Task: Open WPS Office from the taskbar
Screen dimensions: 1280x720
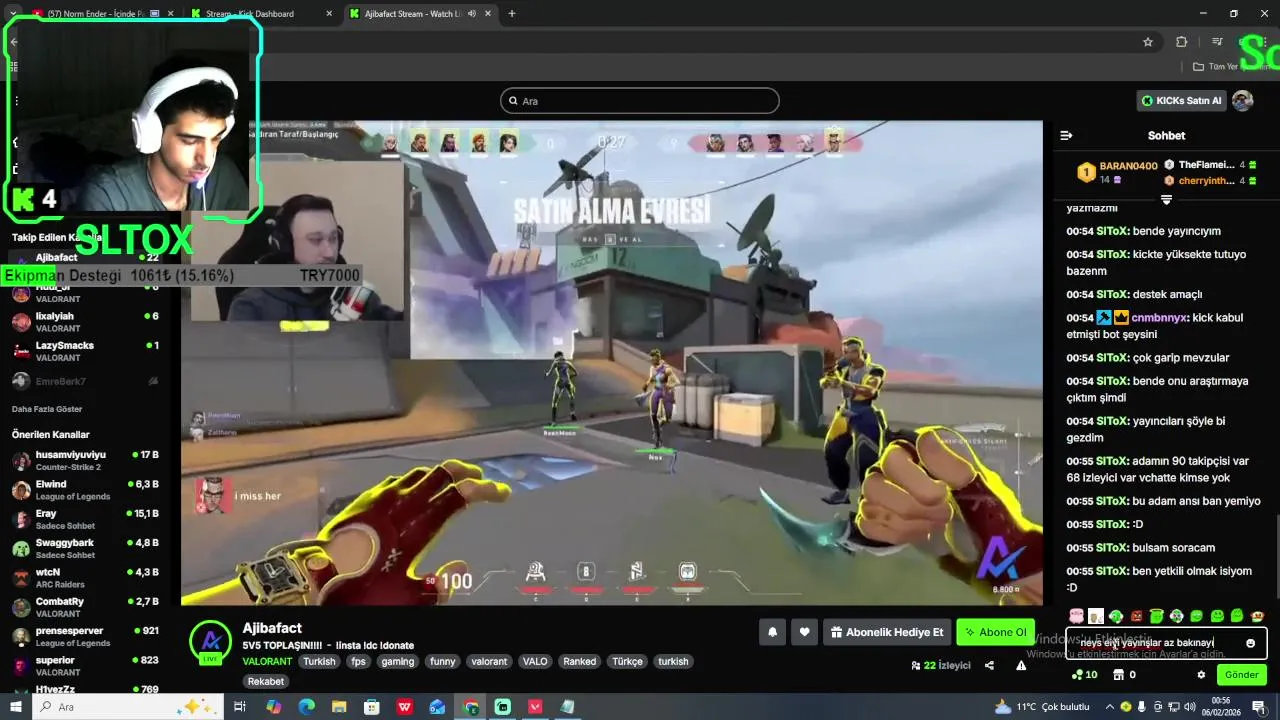Action: (404, 707)
